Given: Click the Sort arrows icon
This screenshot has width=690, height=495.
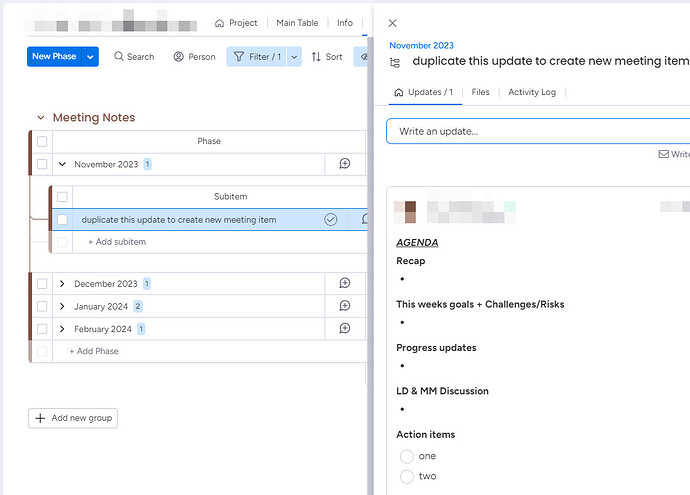Looking at the screenshot, I should click(x=316, y=56).
